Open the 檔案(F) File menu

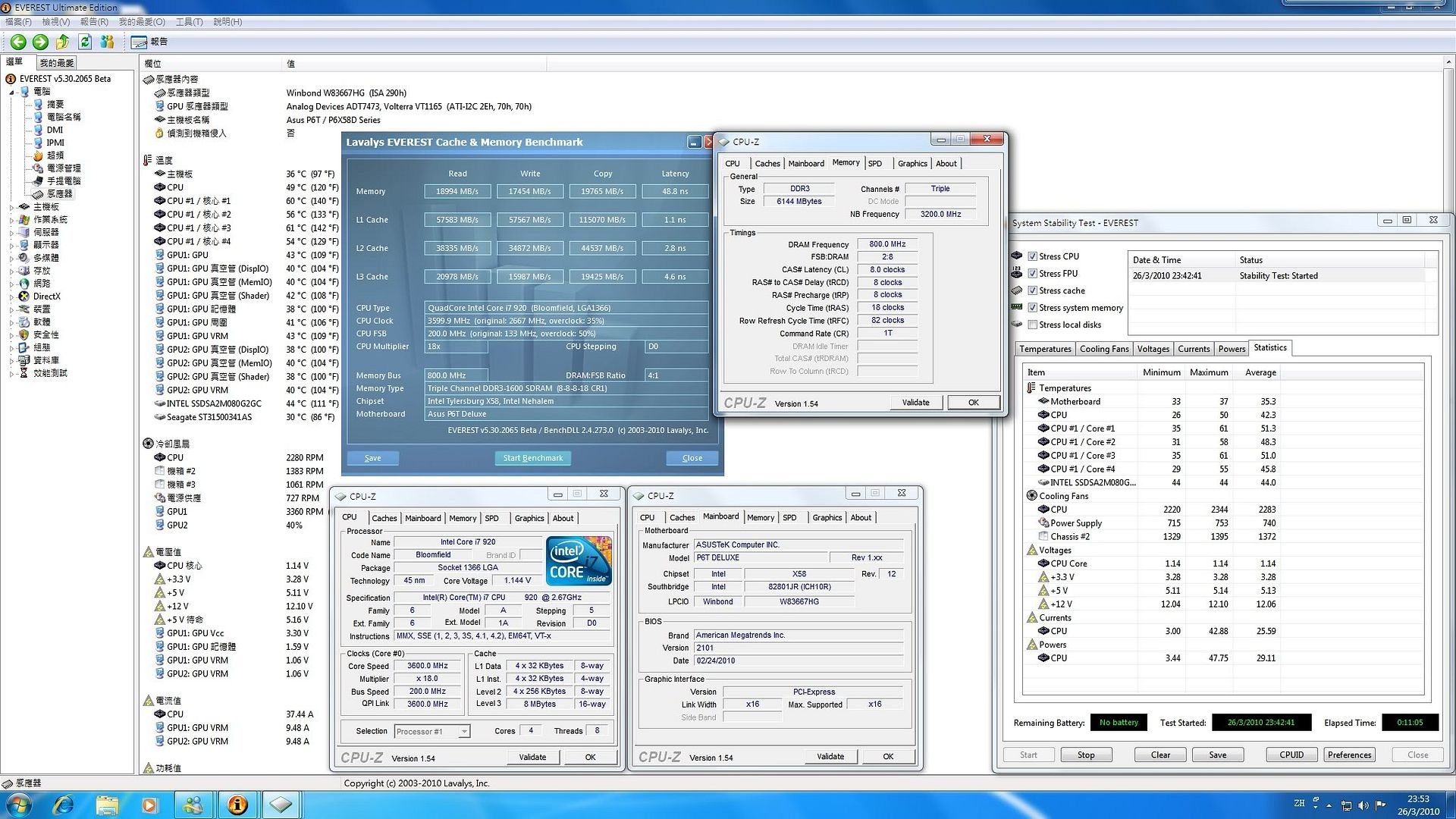(18, 22)
